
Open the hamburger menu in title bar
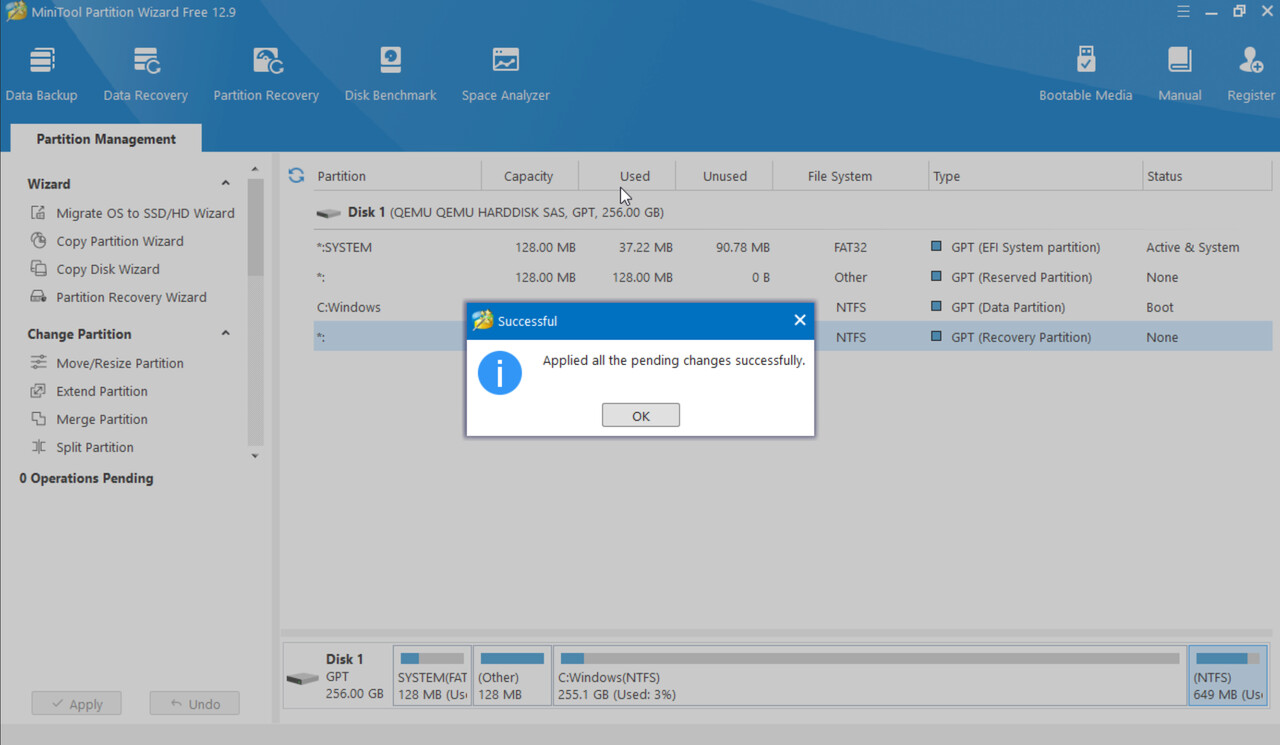tap(1183, 11)
